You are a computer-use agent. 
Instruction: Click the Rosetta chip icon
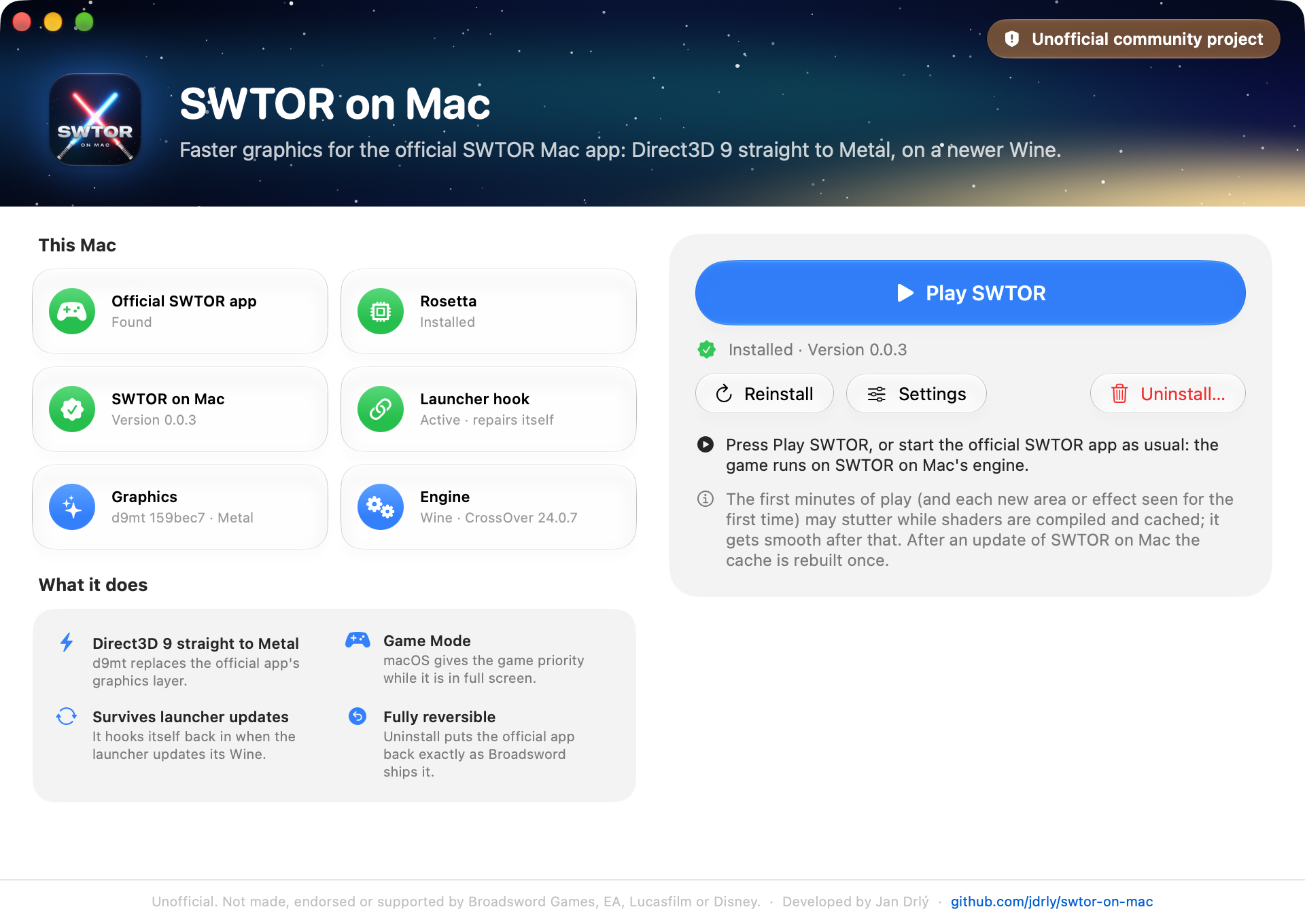pyautogui.click(x=381, y=311)
